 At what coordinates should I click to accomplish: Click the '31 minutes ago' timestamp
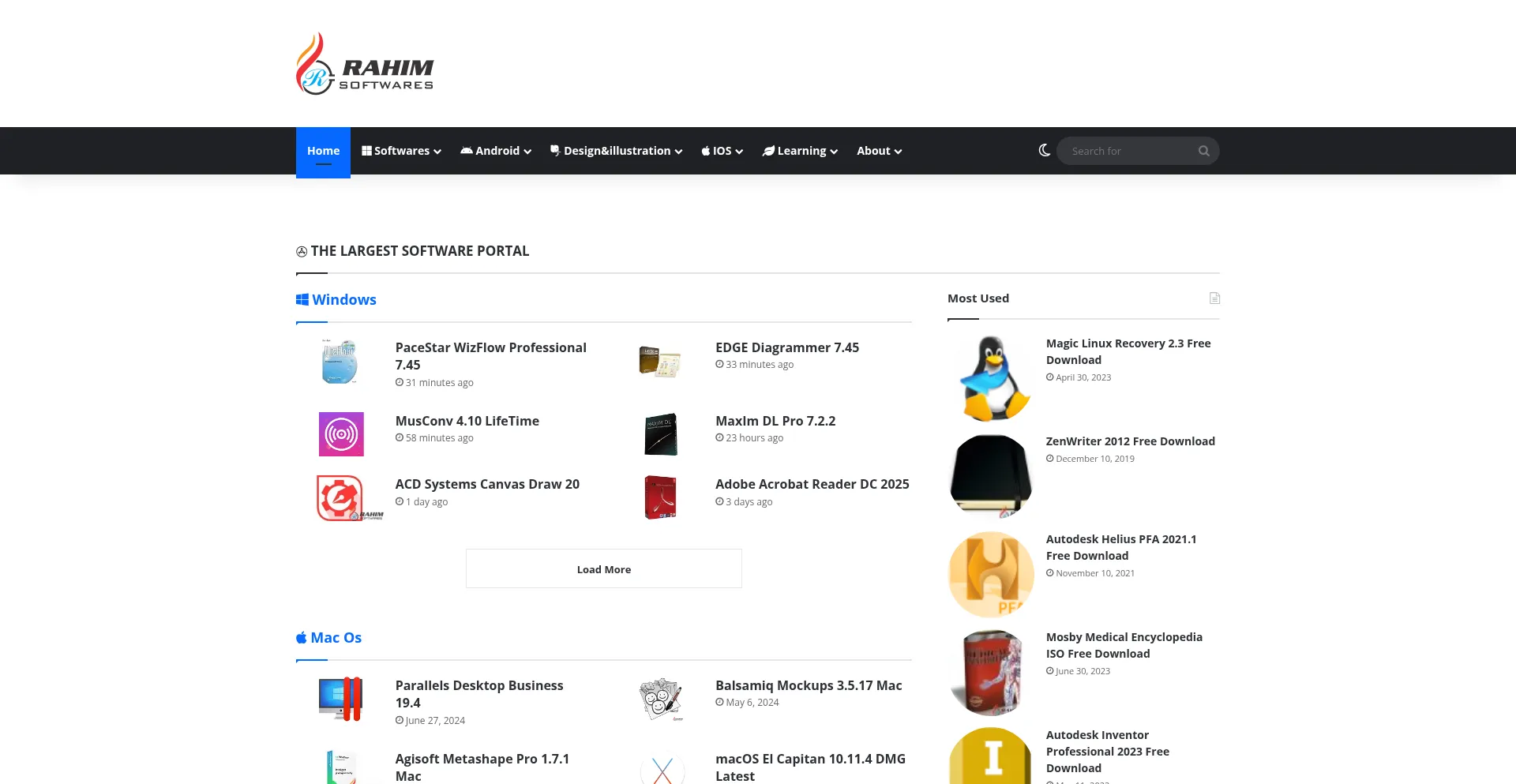point(440,383)
